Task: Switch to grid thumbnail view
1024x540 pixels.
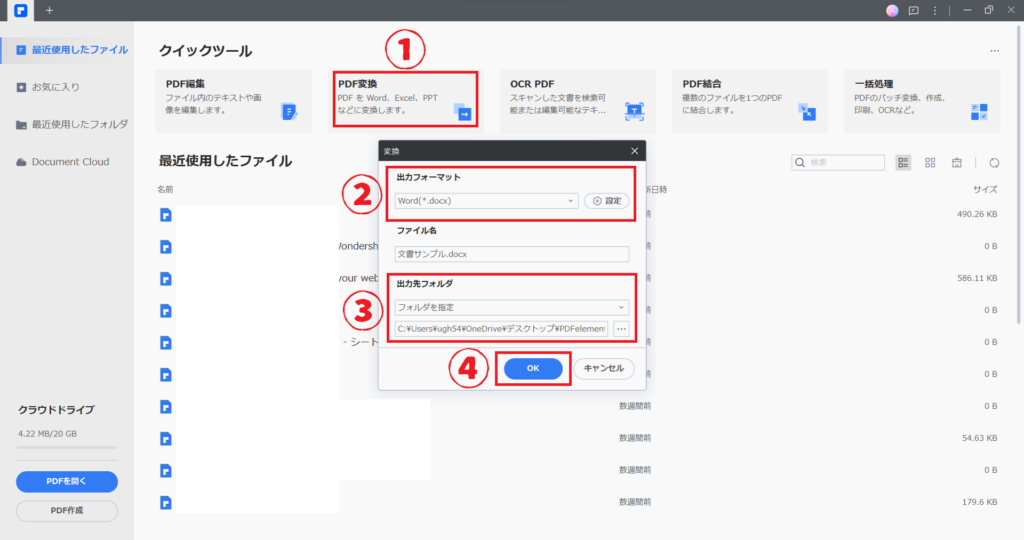Action: 930,162
